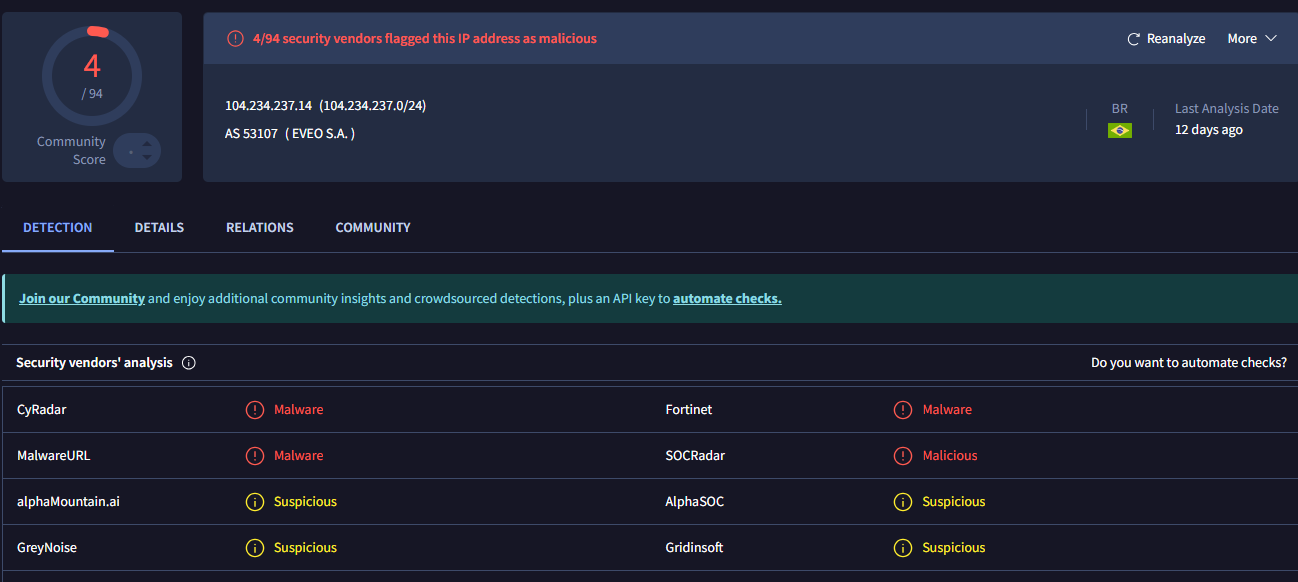Click the Reanalyze refresh icon
The width and height of the screenshot is (1298, 582).
1133,39
